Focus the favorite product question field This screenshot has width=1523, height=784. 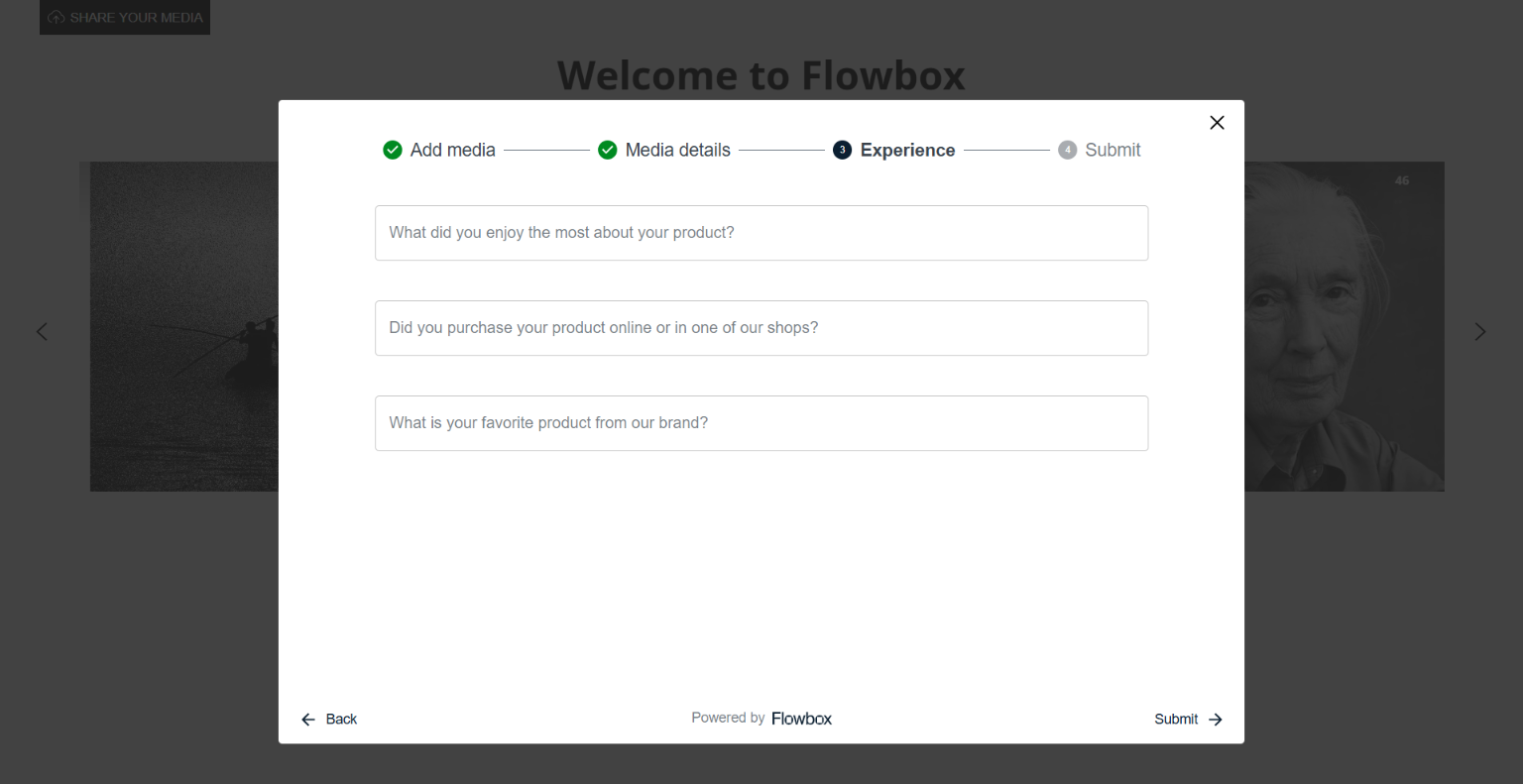click(x=761, y=423)
